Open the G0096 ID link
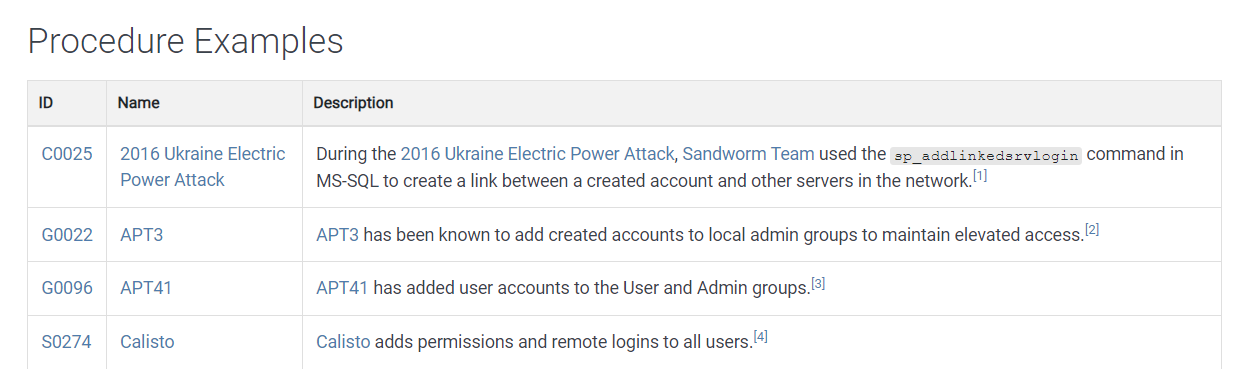The image size is (1233, 369). 67,288
